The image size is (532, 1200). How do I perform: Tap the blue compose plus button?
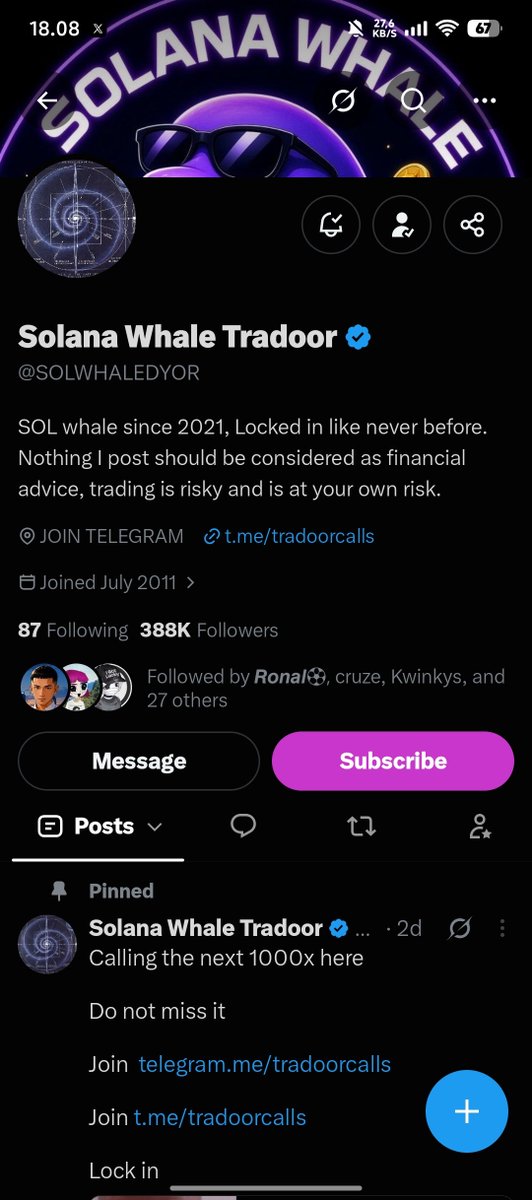click(467, 1111)
